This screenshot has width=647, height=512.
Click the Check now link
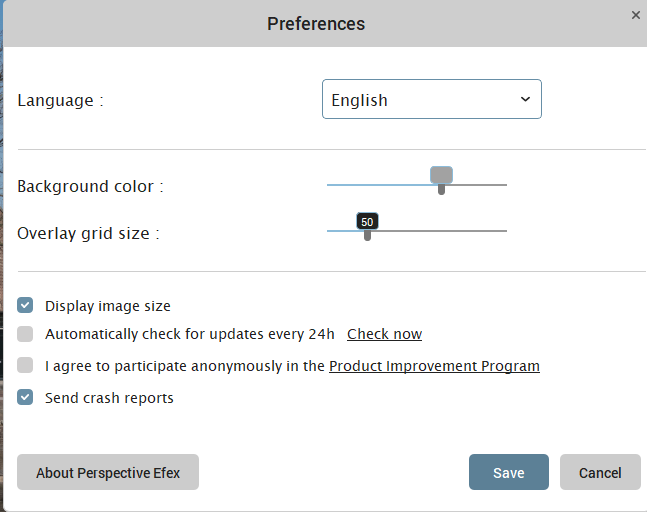pyautogui.click(x=384, y=334)
